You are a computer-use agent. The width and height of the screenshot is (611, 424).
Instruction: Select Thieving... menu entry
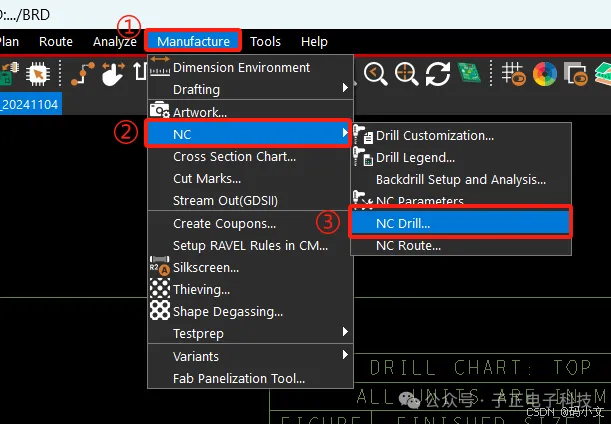pos(250,289)
